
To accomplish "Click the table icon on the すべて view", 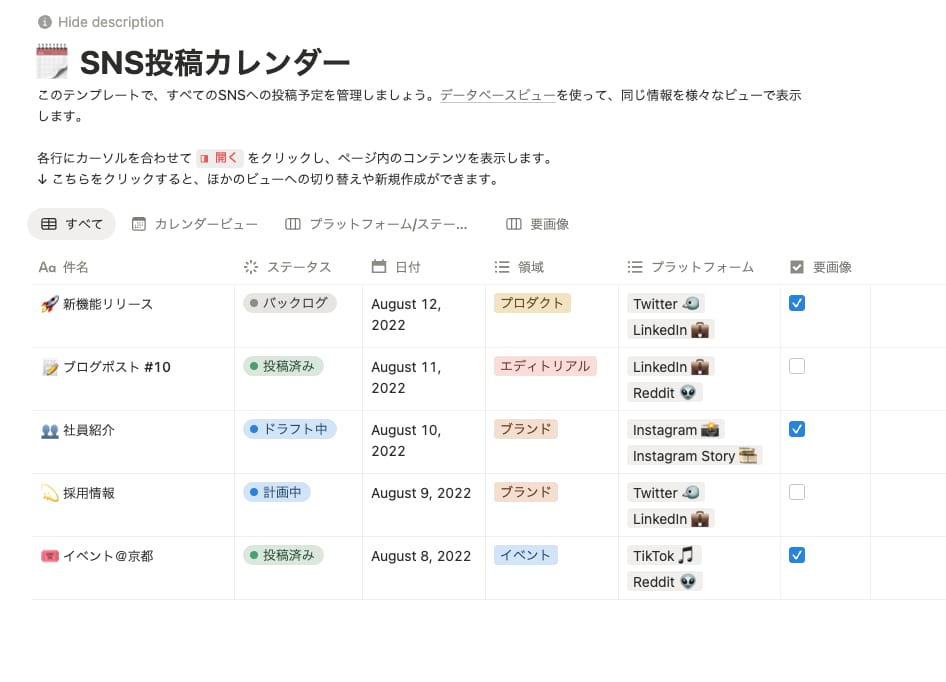I will [50, 224].
